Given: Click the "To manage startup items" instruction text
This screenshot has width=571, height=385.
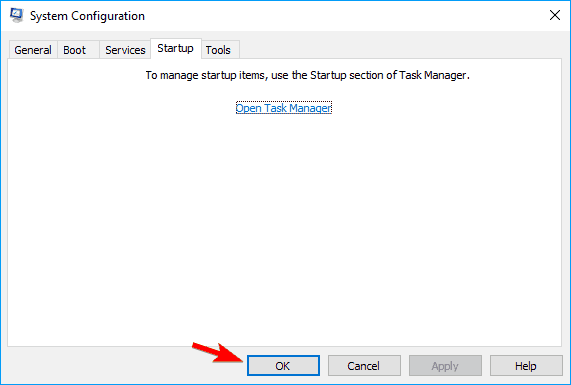Looking at the screenshot, I should tap(308, 75).
